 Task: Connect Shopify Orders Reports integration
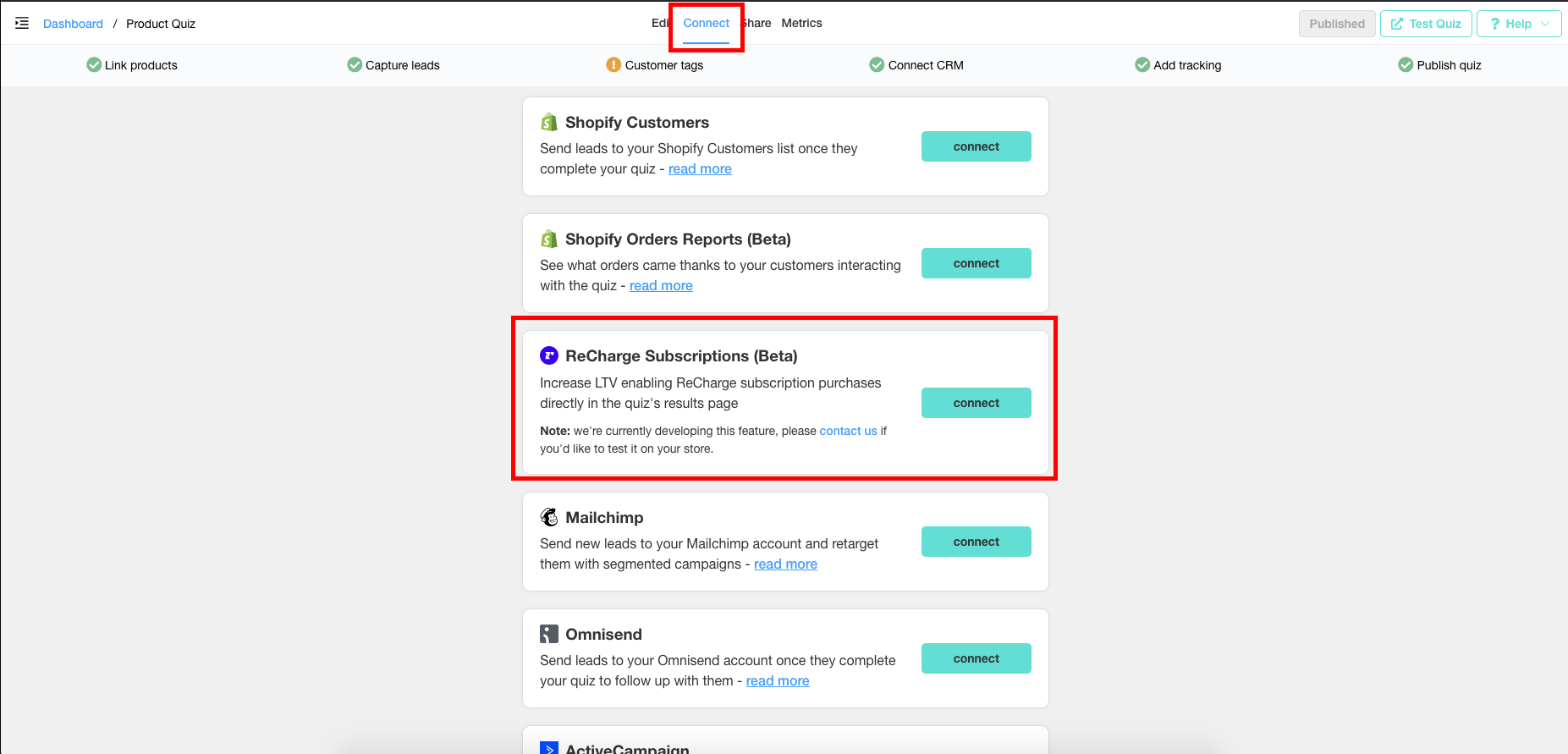[977, 263]
